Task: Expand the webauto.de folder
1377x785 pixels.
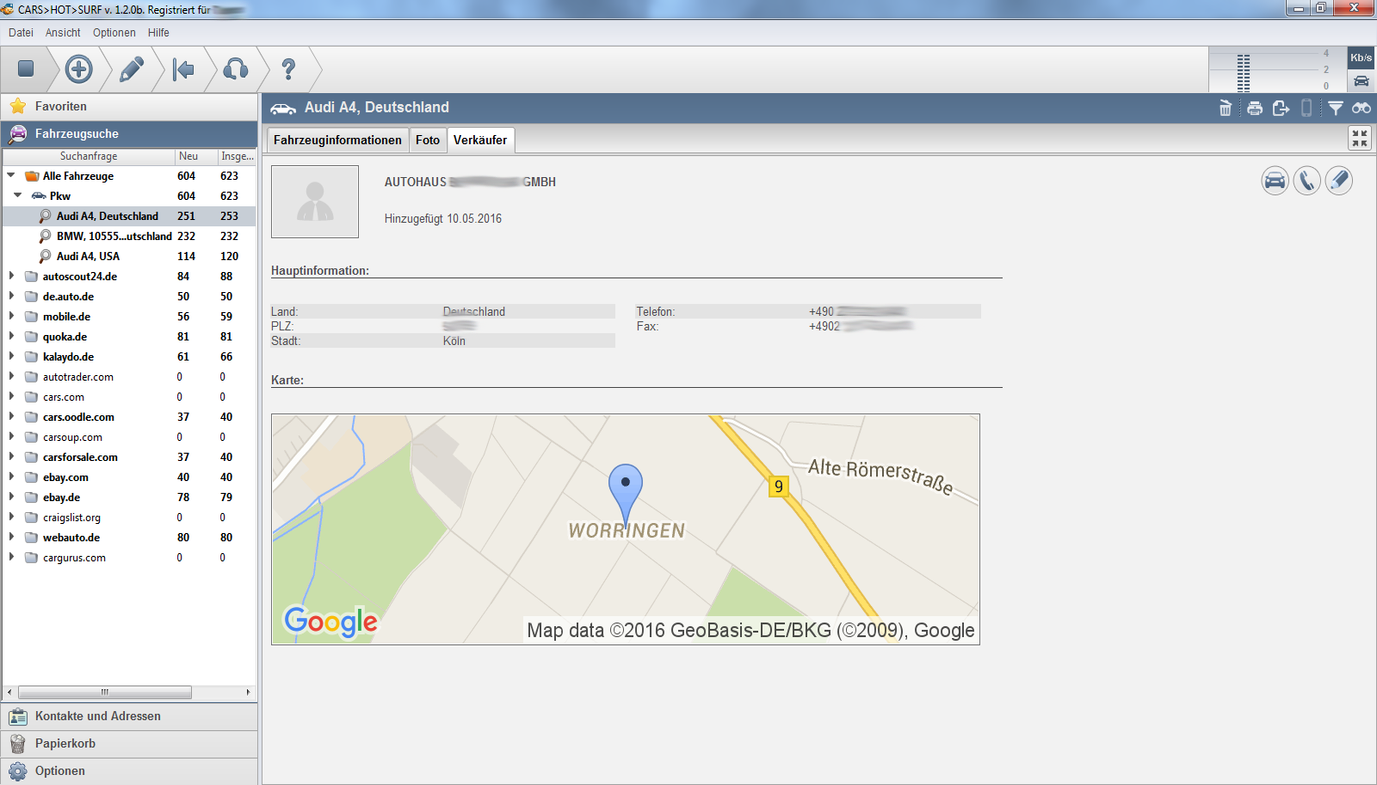Action: [x=11, y=537]
